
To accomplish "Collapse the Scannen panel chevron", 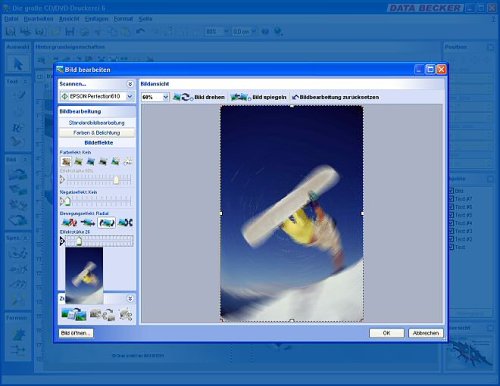I will pyautogui.click(x=130, y=84).
